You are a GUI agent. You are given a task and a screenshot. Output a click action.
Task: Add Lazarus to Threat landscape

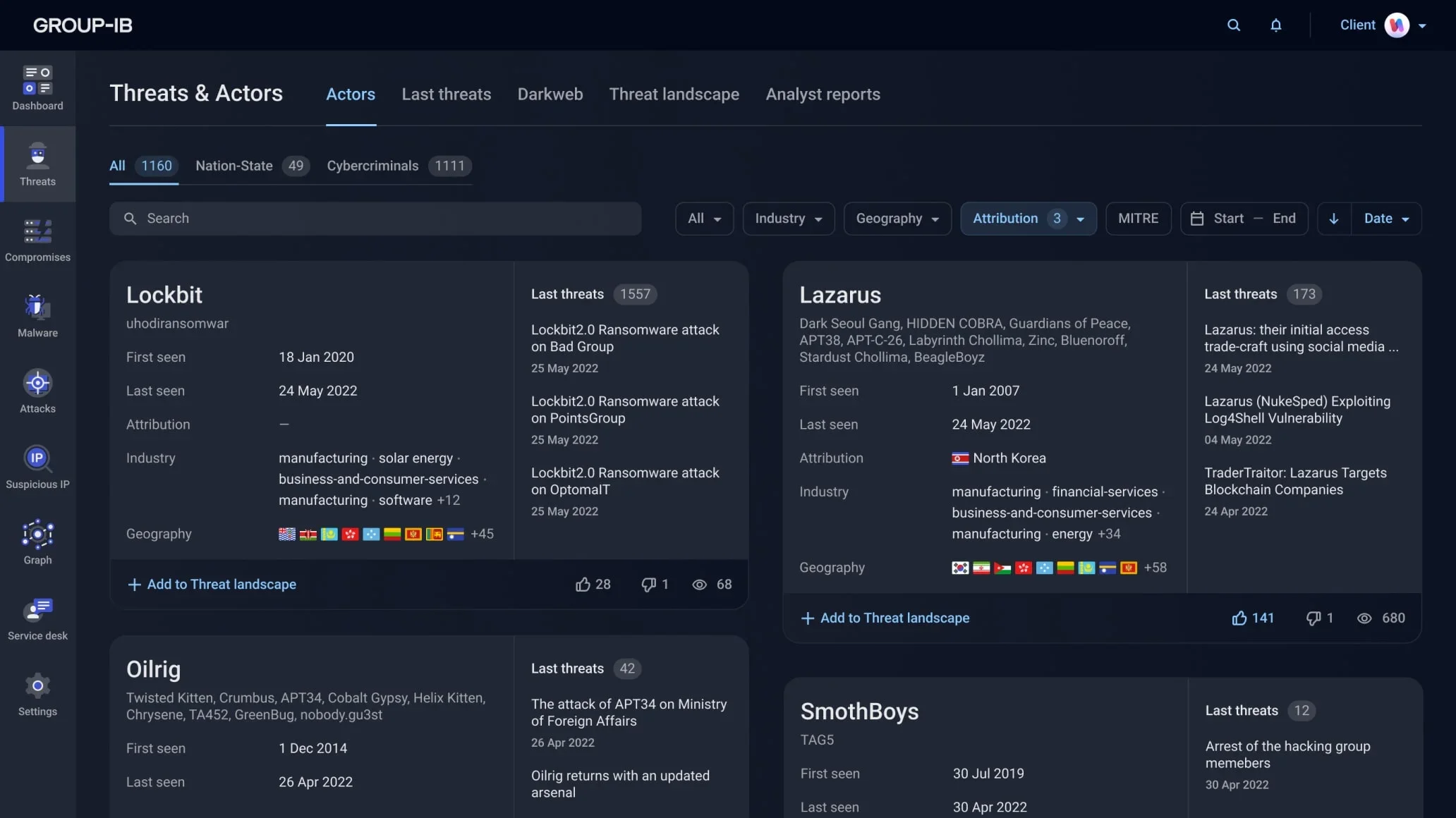885,618
